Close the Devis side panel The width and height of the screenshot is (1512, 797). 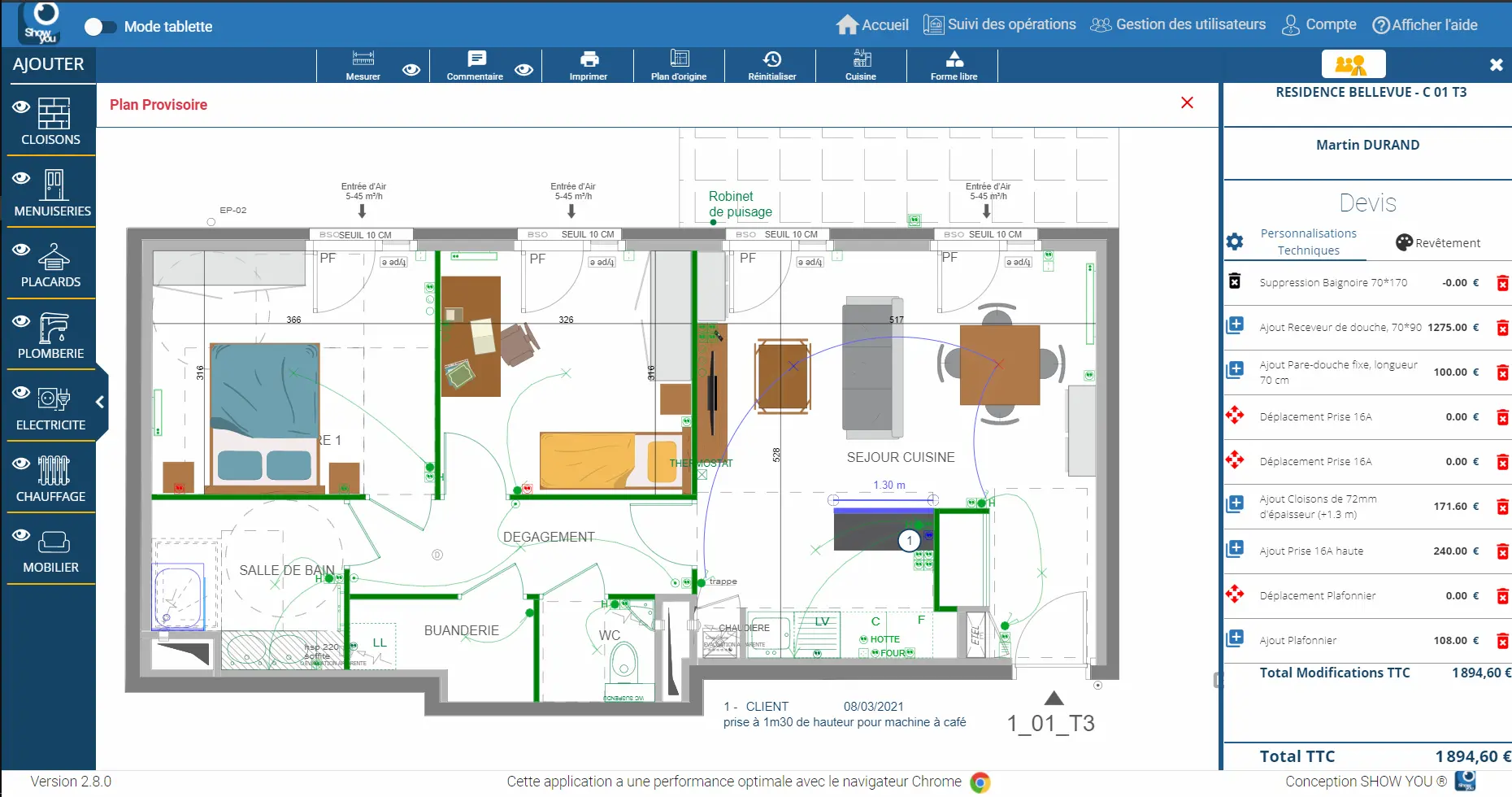coord(1496,65)
